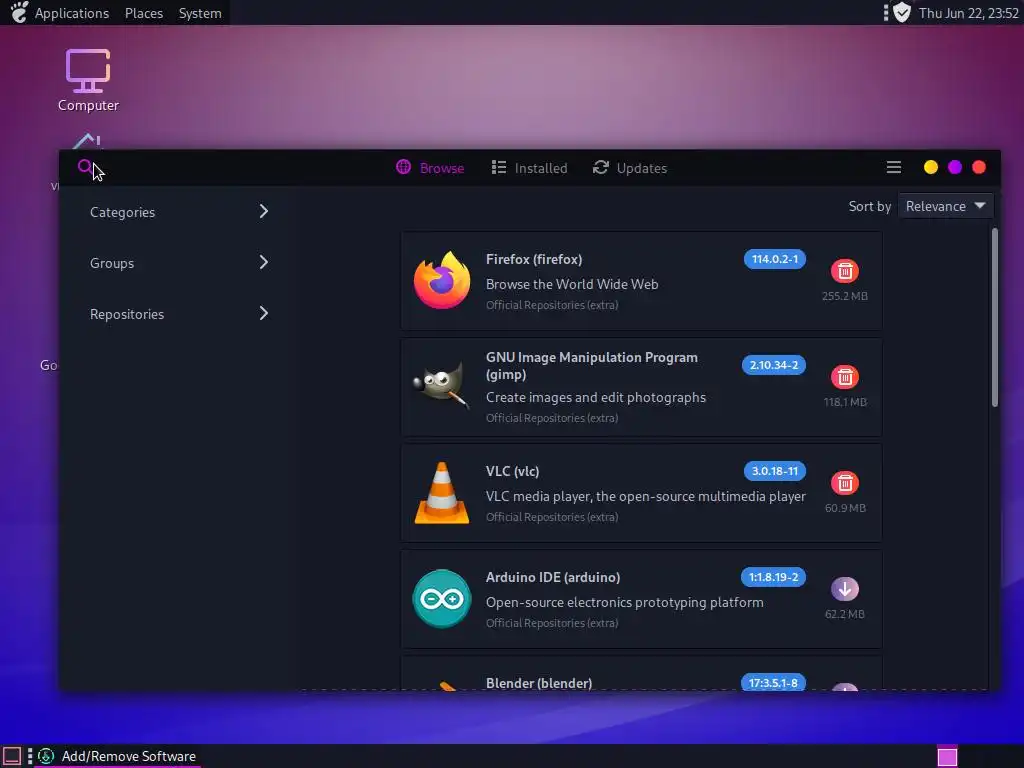Remove GIMP using trash button
The width and height of the screenshot is (1024, 768).
(x=844, y=377)
